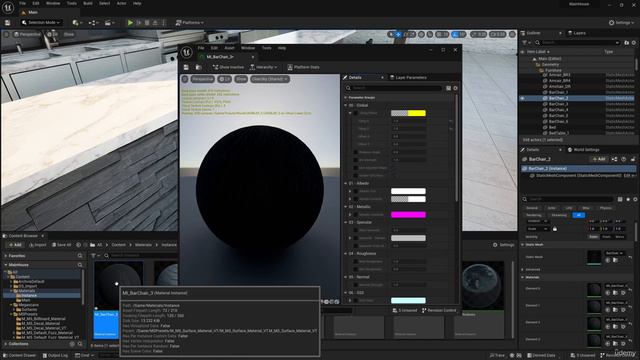Collapse the 03 - Specular group

[346, 223]
